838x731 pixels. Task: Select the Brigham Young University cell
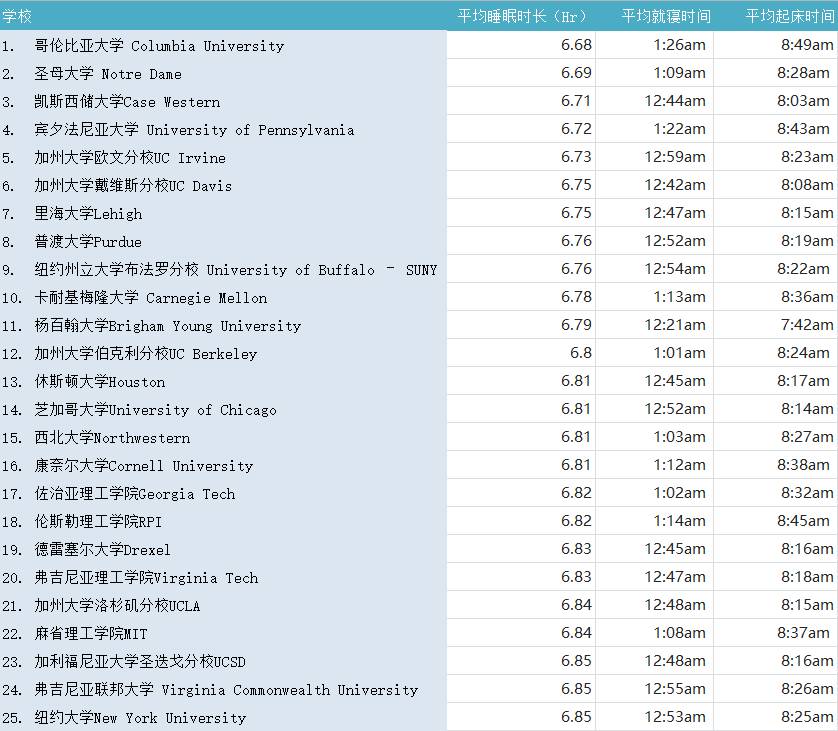168,325
